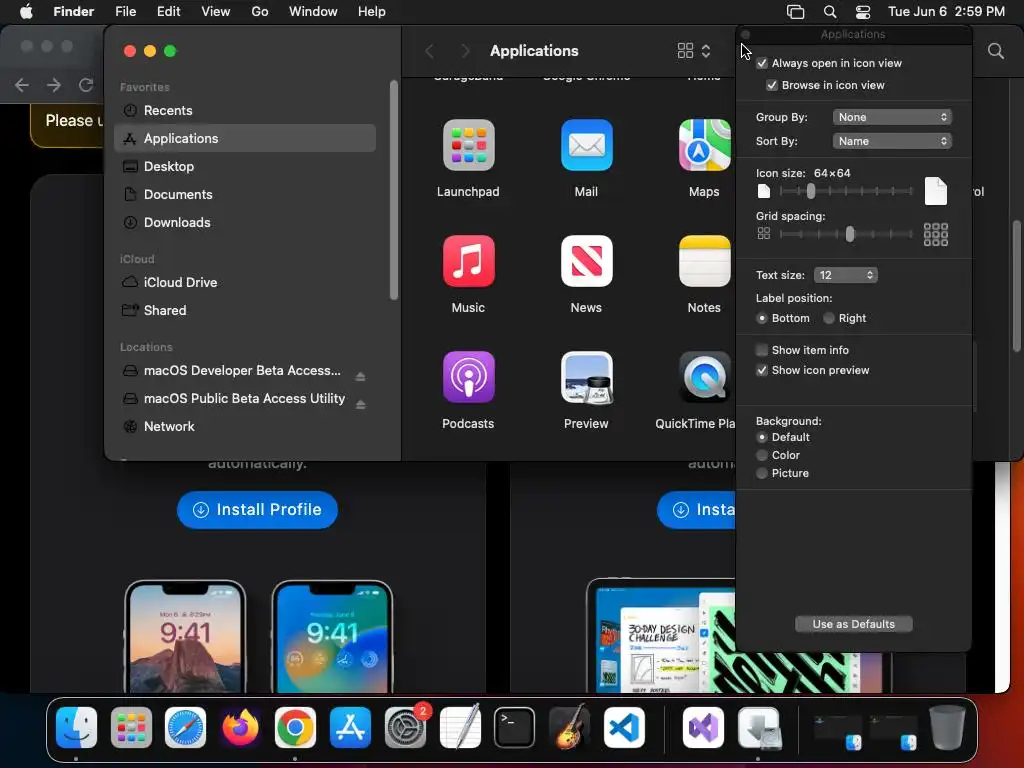Screen dimensions: 1024x768
Task: Select Network in Finder sidebar
Action: pos(245,426)
